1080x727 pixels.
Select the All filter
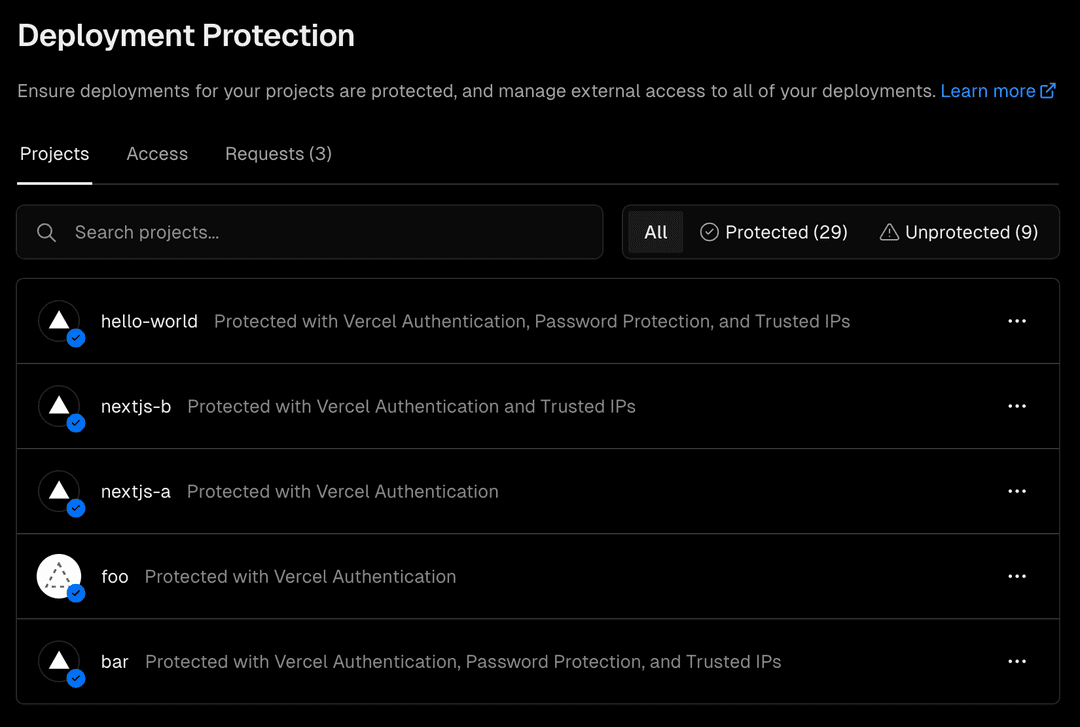point(656,231)
